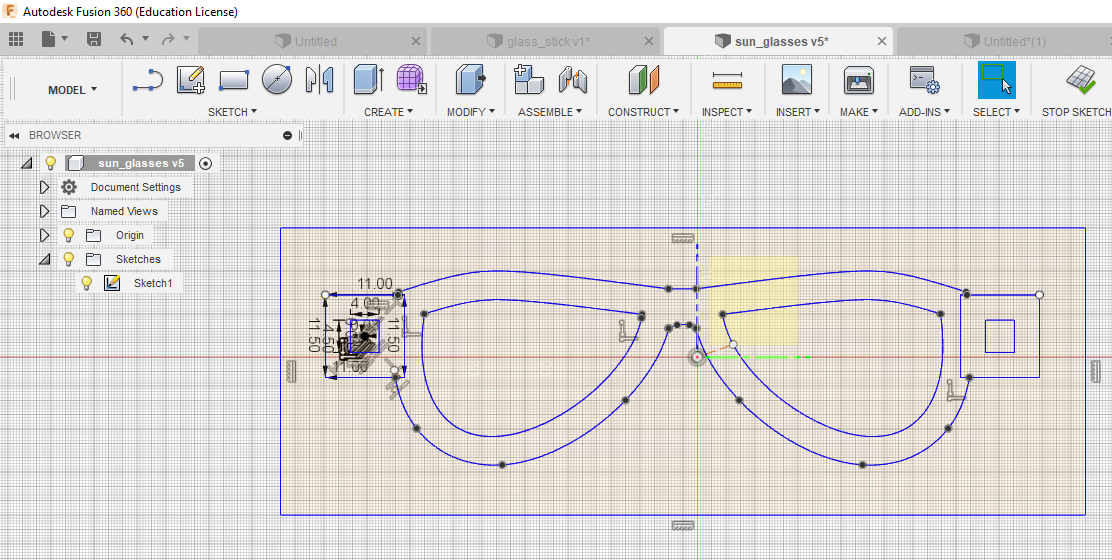Click the Create Sketch icon
This screenshot has width=1112, height=560.
tap(191, 80)
